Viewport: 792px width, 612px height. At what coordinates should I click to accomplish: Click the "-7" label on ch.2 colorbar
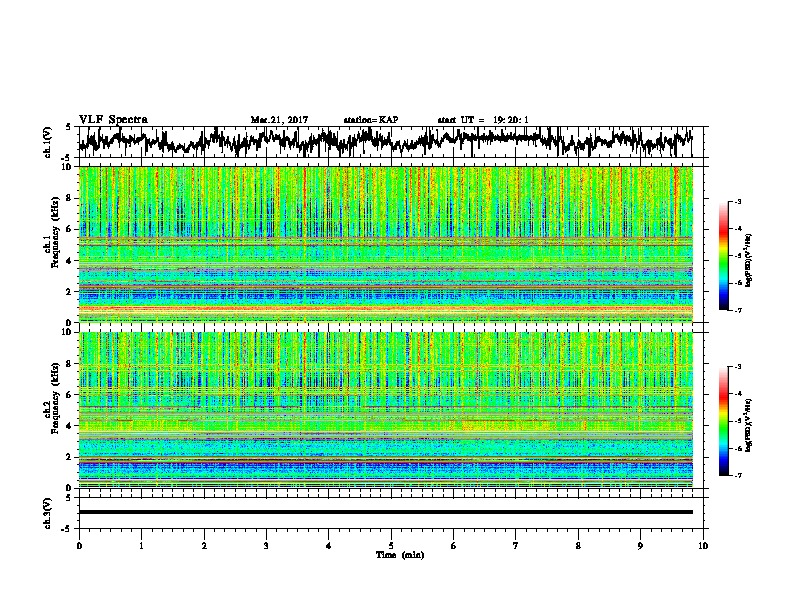click(x=738, y=475)
